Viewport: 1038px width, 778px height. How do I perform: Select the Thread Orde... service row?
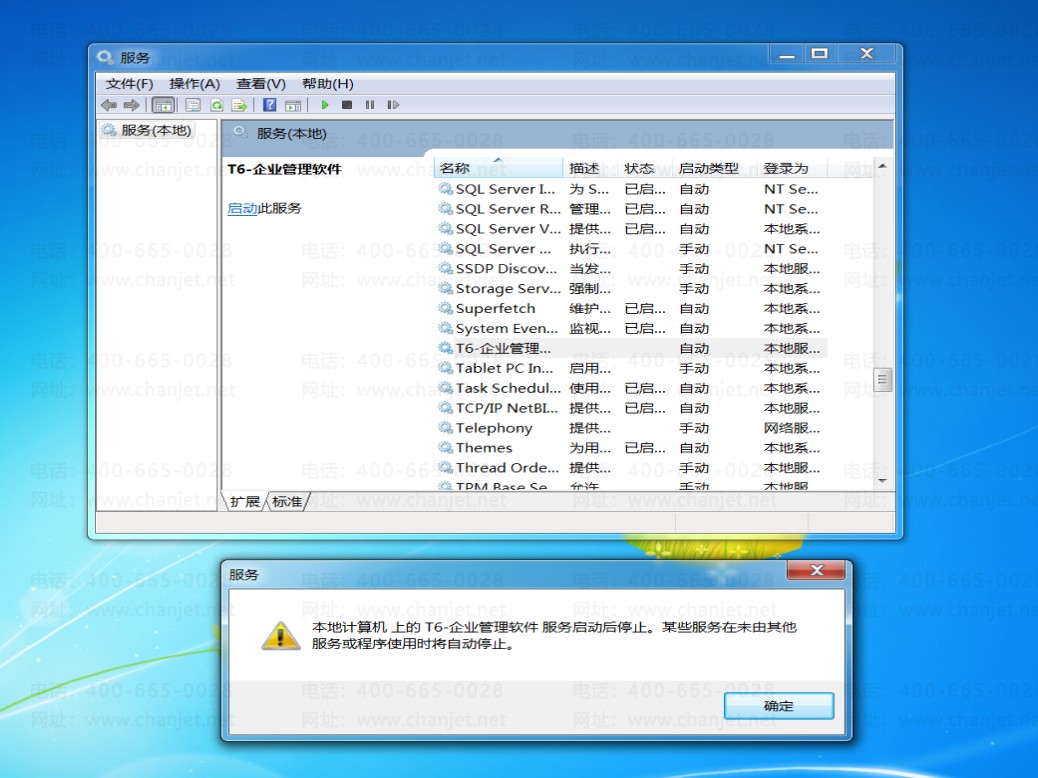tap(631, 467)
